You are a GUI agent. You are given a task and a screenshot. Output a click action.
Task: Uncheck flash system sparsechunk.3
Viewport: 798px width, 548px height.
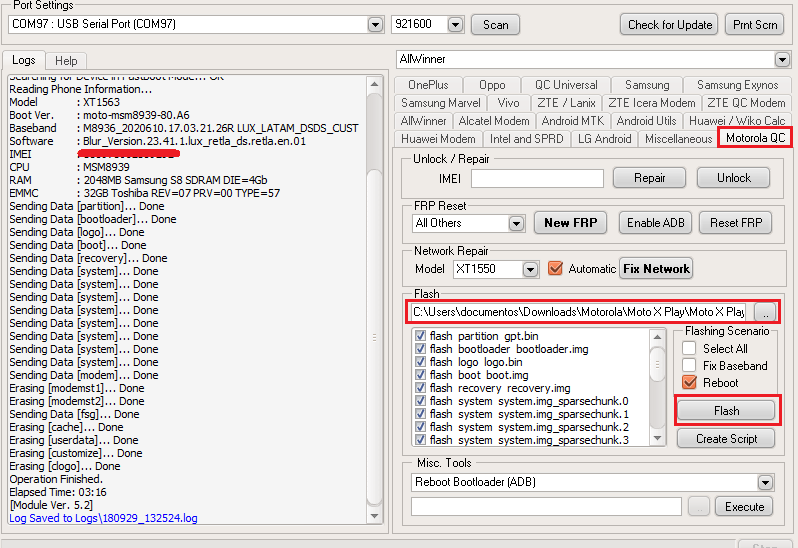tap(420, 440)
